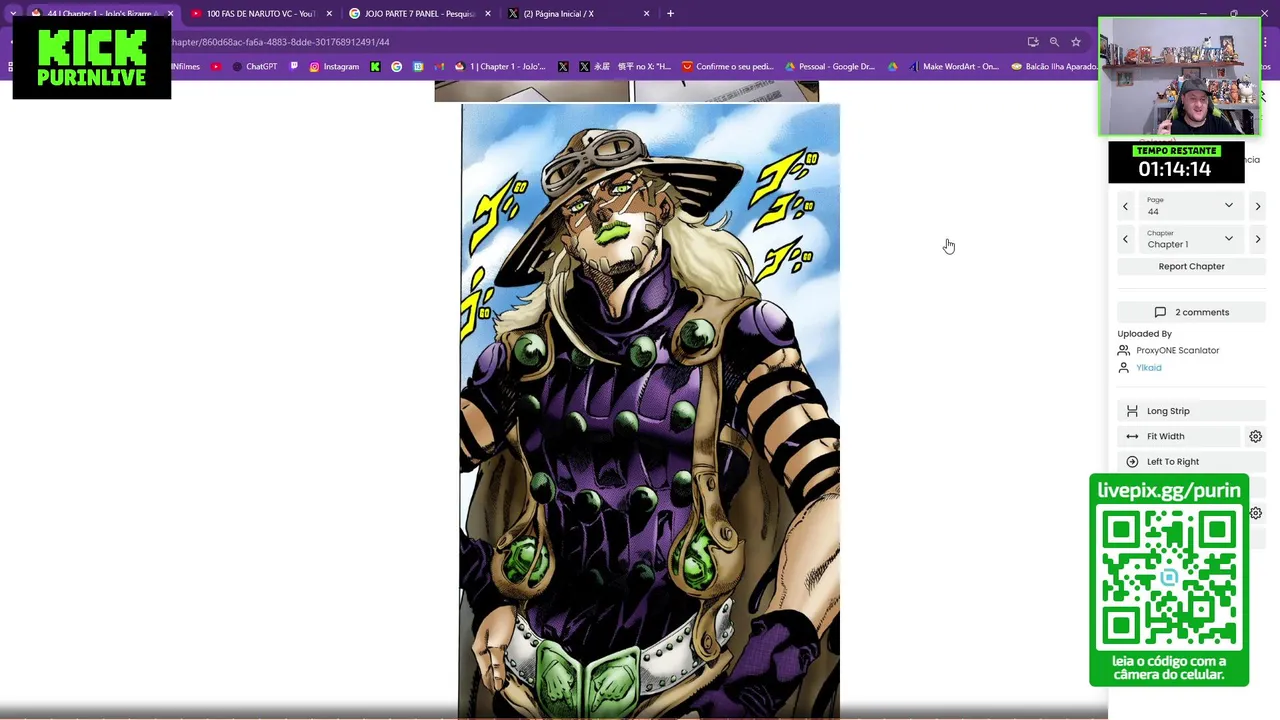Go to the previous page with the left chevron beside Page 44
Image resolution: width=1280 pixels, height=720 pixels.
pos(1125,206)
